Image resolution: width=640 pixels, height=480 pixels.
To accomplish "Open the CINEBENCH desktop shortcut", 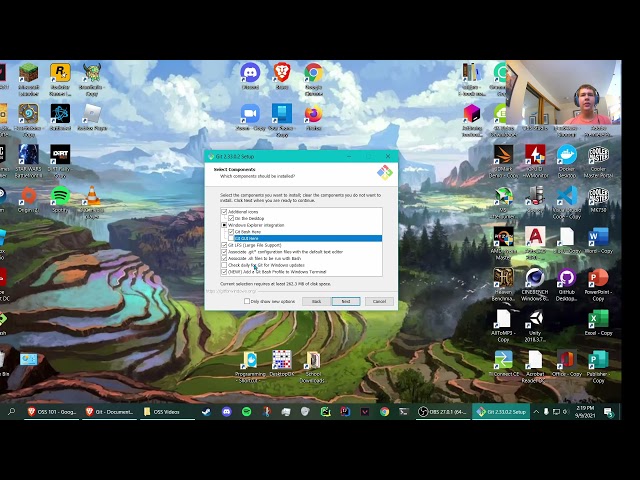I will click(x=535, y=284).
